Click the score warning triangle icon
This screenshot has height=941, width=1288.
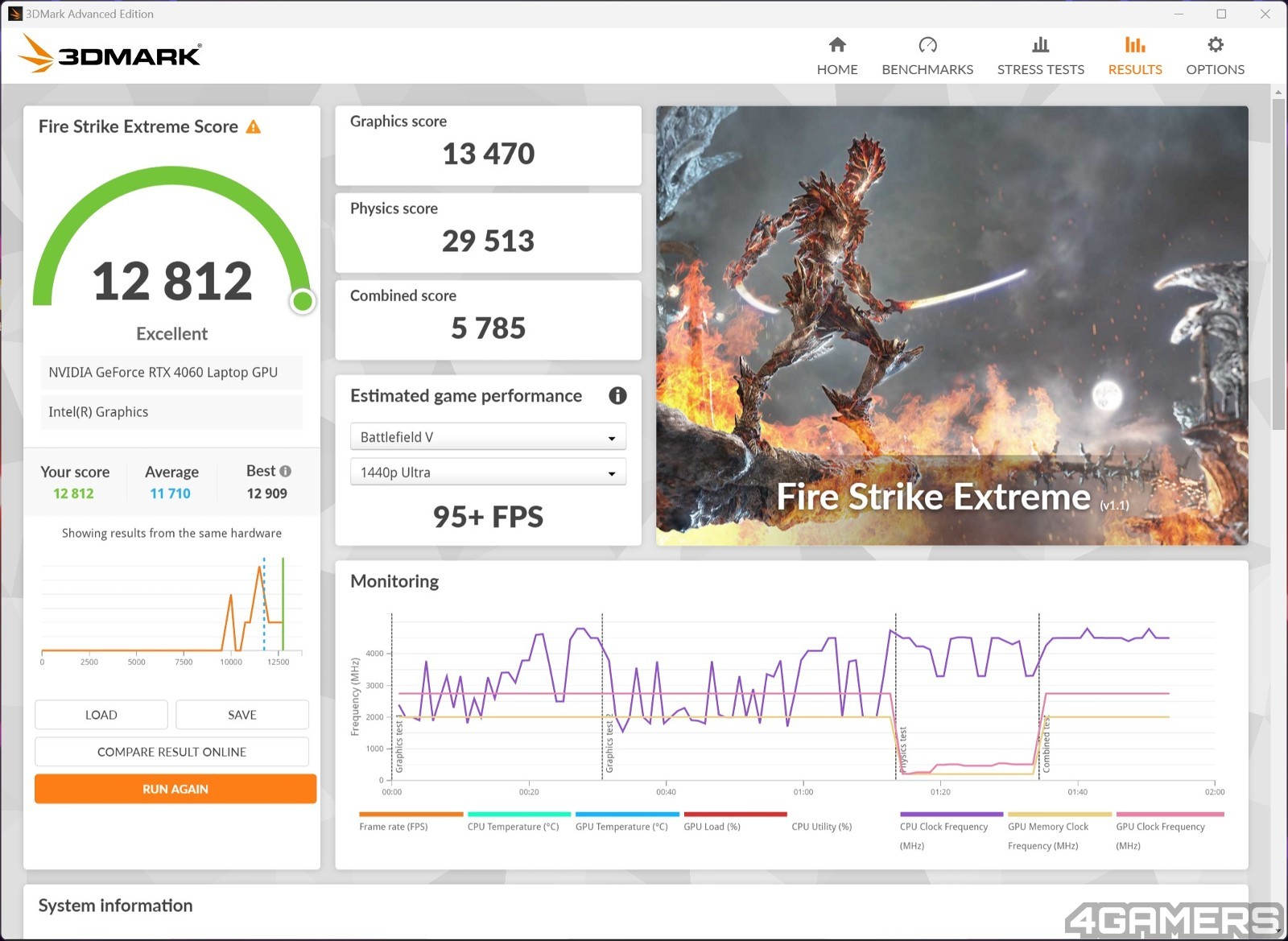(x=253, y=127)
